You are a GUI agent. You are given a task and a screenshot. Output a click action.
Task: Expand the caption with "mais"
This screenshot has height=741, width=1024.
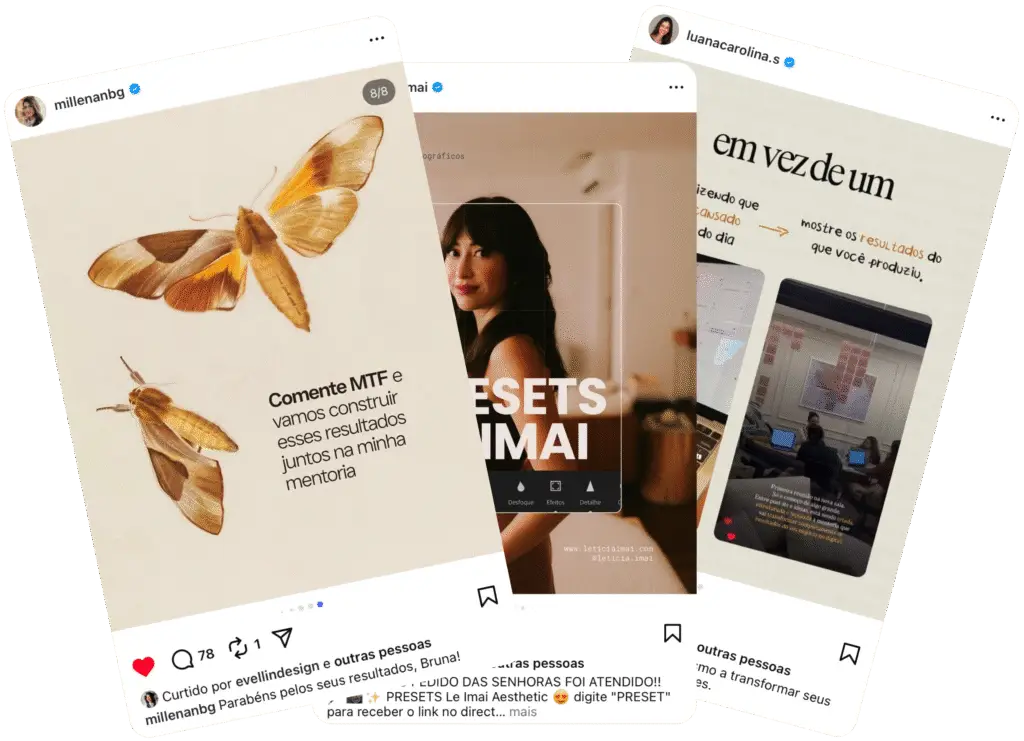point(522,712)
